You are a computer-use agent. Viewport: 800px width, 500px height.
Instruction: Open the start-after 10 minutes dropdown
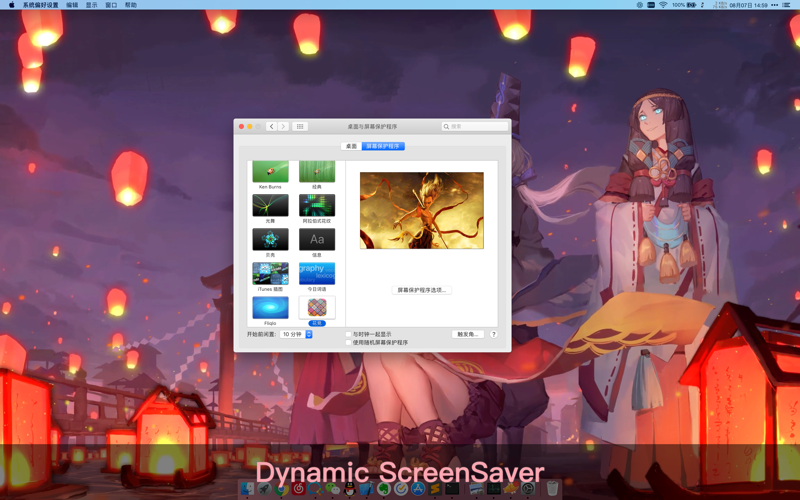pyautogui.click(x=296, y=334)
